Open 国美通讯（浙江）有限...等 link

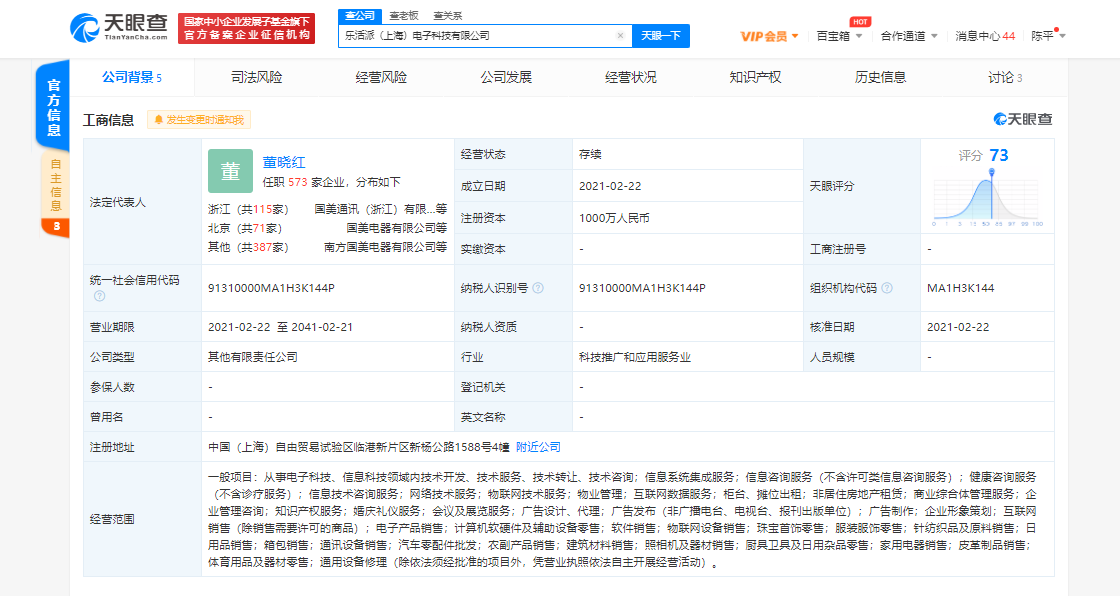(381, 209)
